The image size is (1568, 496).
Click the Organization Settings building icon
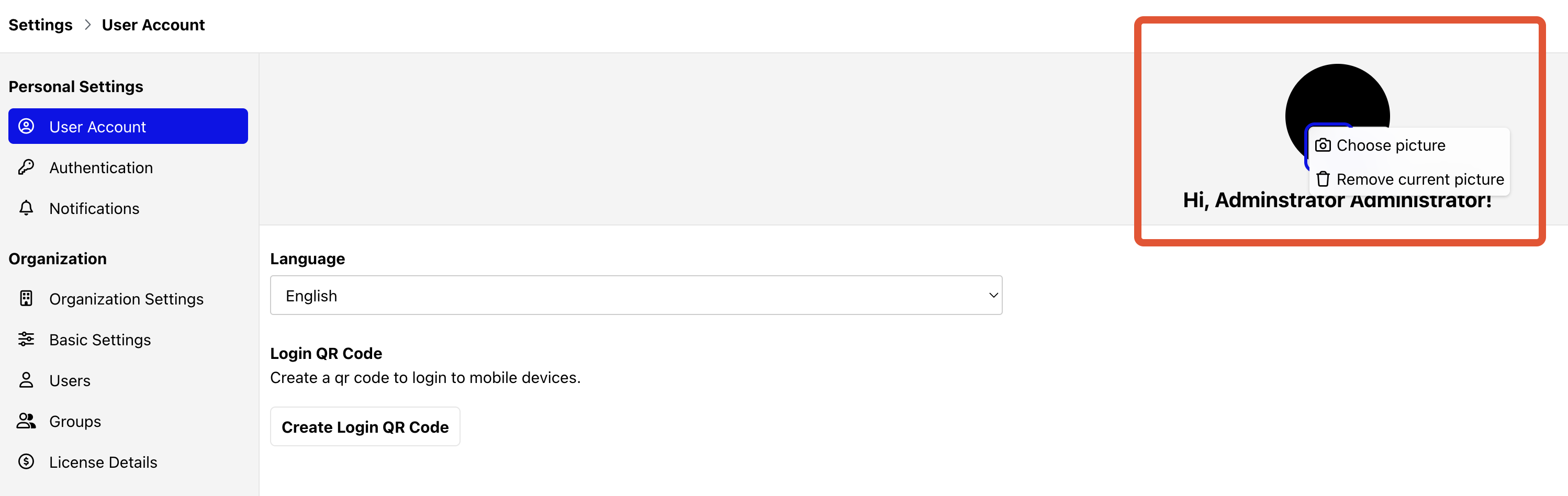pyautogui.click(x=26, y=298)
